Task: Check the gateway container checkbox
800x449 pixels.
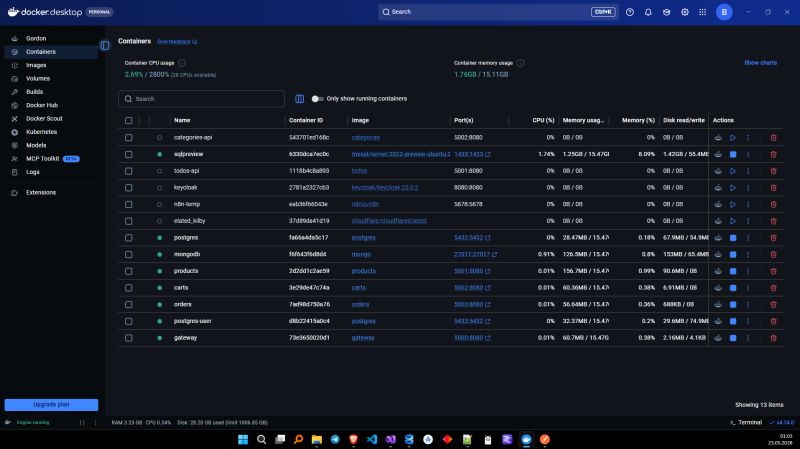Action: pyautogui.click(x=129, y=338)
